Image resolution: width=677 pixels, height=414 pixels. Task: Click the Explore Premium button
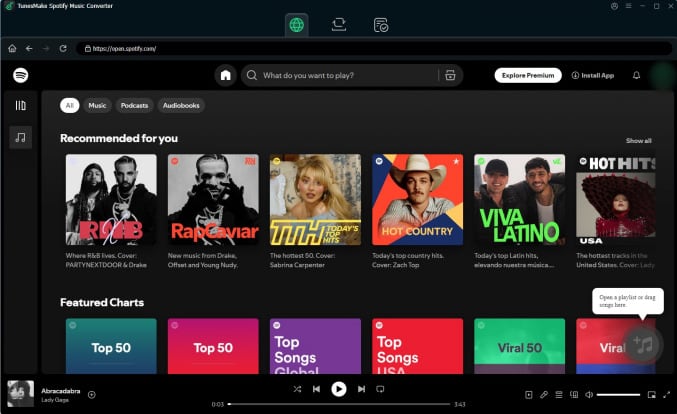(527, 75)
